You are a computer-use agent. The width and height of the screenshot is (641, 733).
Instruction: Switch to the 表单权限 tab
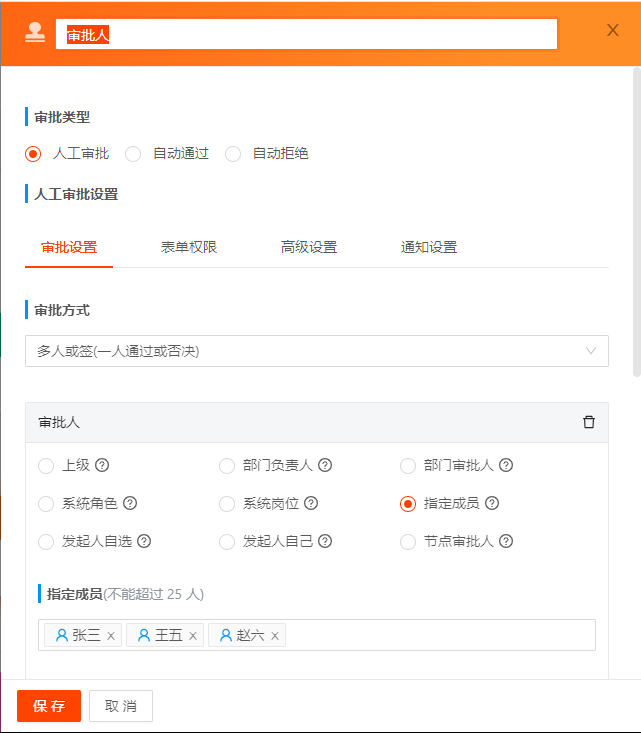coord(189,247)
